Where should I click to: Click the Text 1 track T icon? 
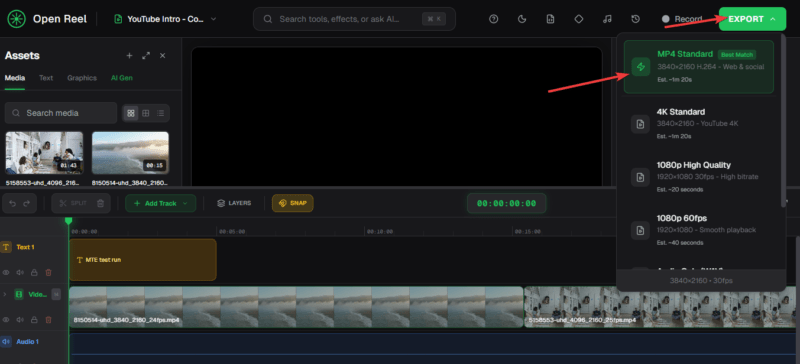[6, 247]
